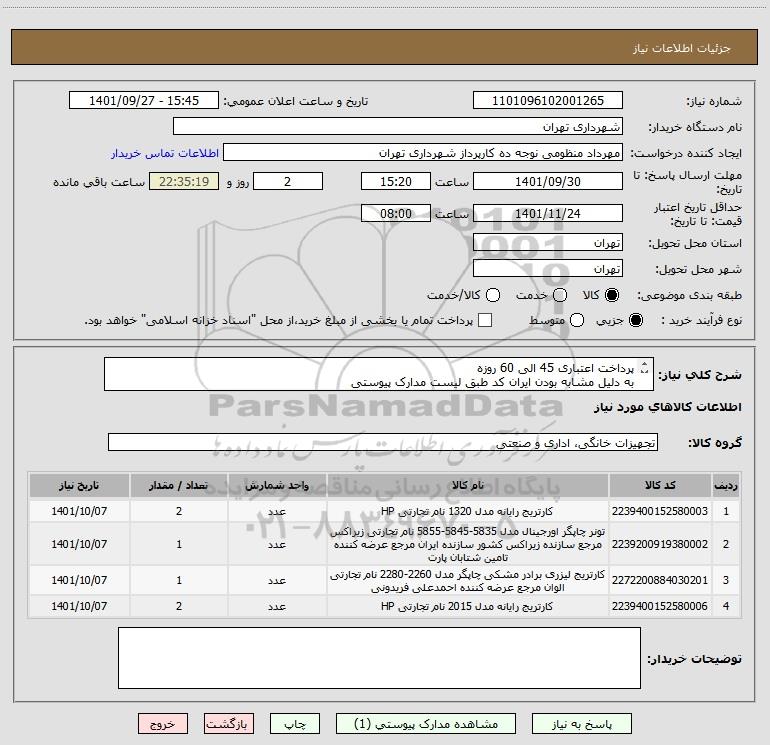Click the date 1401/10/07 in row 1
Screen dimensions: 770x745
pyautogui.click(x=79, y=511)
